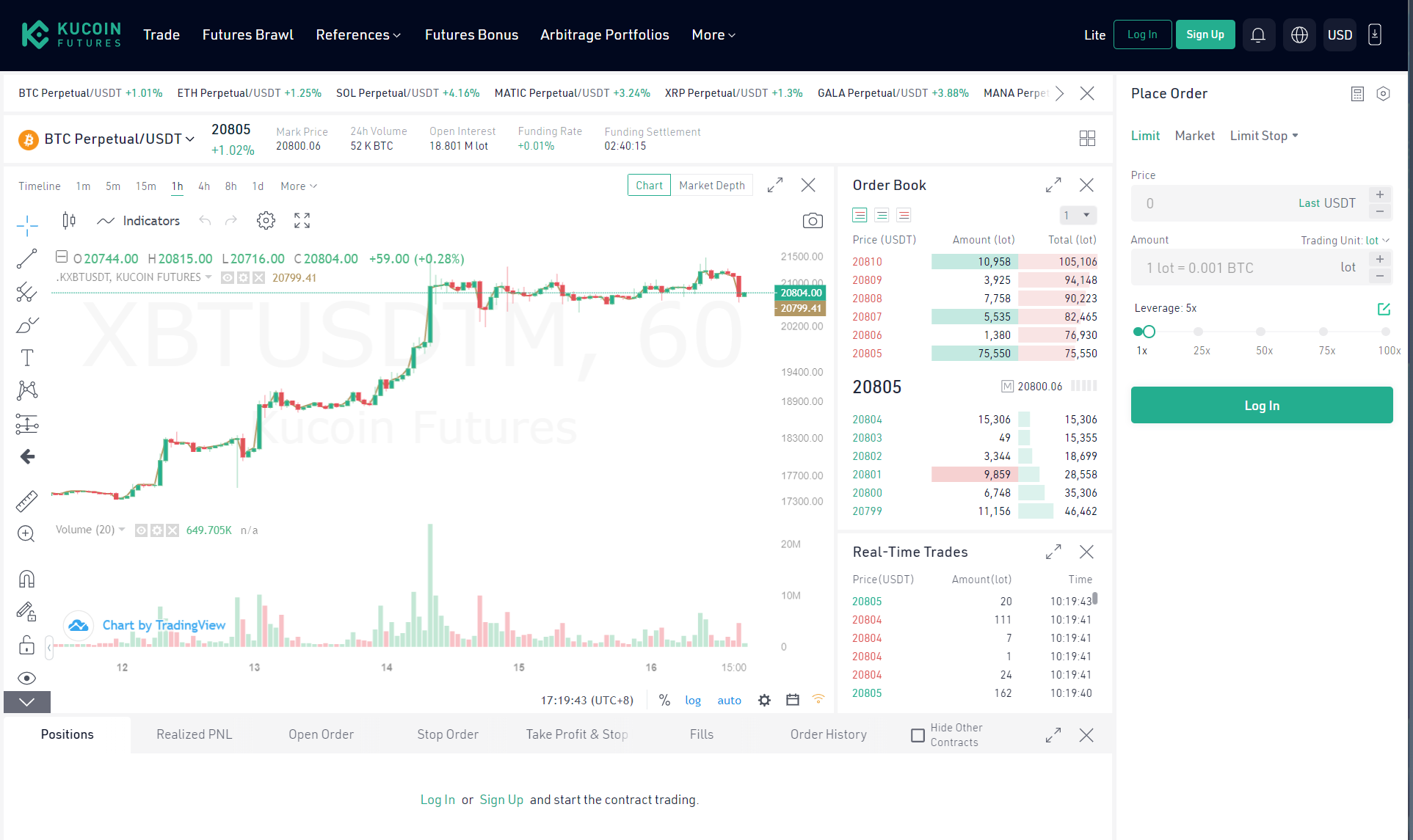Enter fullscreen chart mode
Viewport: 1413px width, 840px height.
[x=302, y=221]
